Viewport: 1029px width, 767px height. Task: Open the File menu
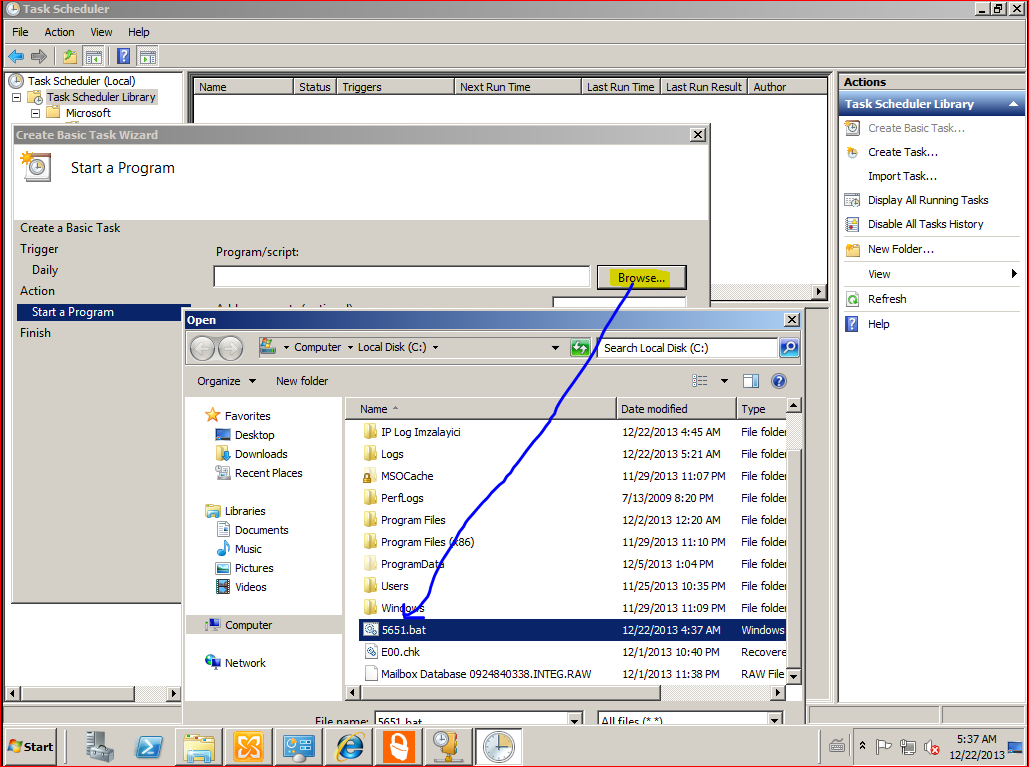coord(20,32)
